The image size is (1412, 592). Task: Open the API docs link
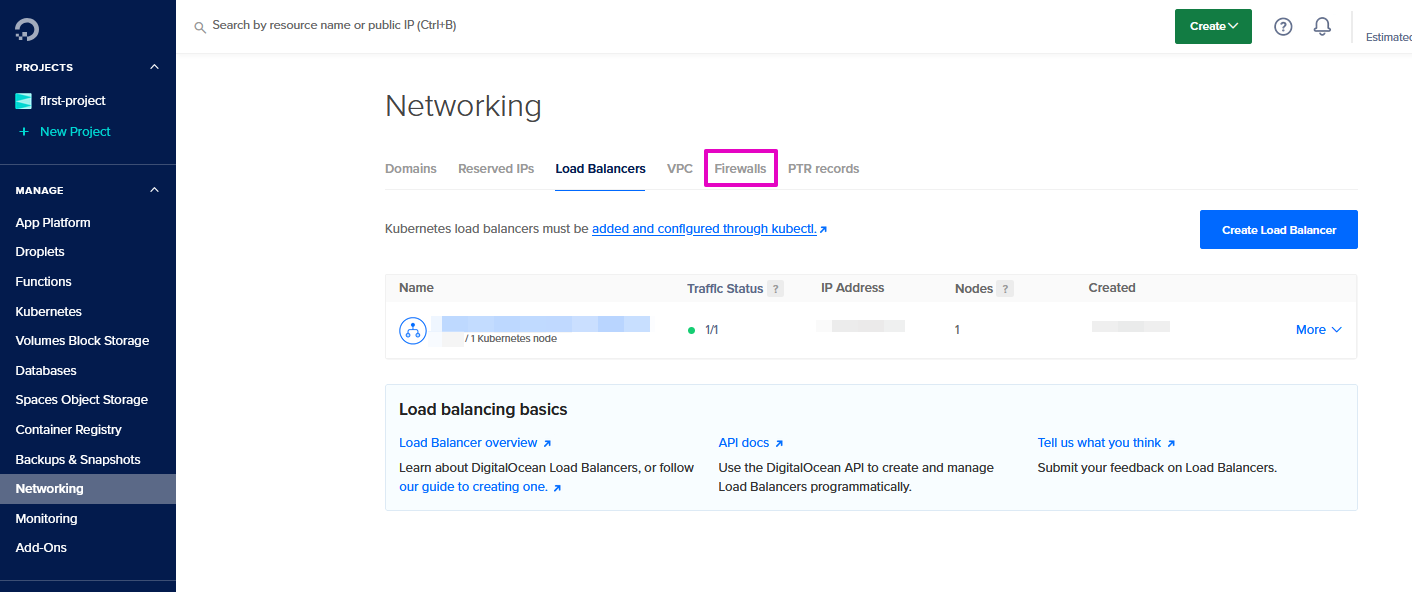pyautogui.click(x=751, y=443)
